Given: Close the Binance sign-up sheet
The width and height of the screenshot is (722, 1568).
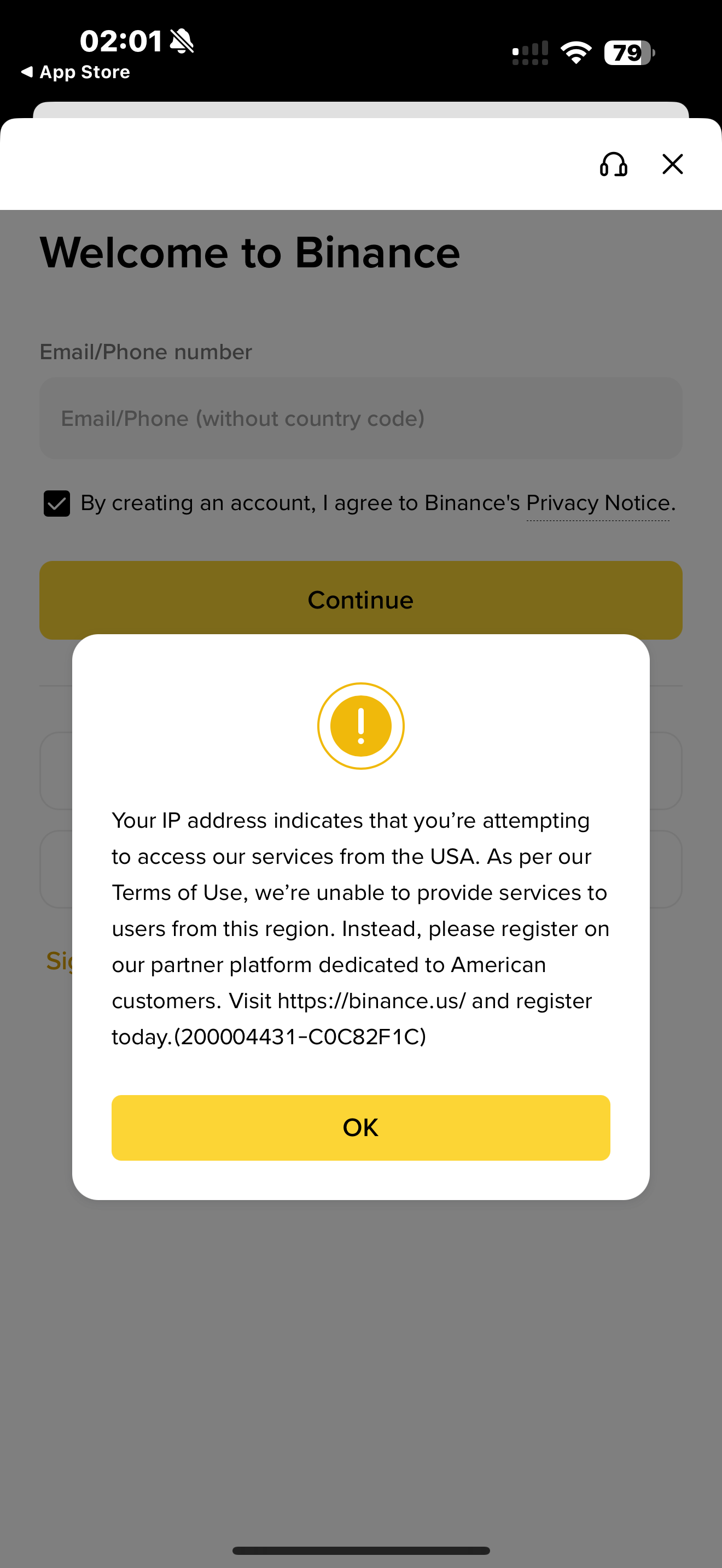Looking at the screenshot, I should tap(672, 163).
